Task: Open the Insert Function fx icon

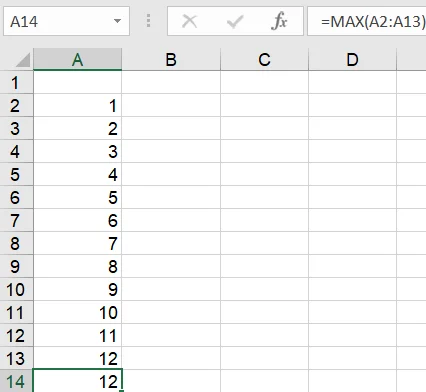Action: tap(279, 21)
